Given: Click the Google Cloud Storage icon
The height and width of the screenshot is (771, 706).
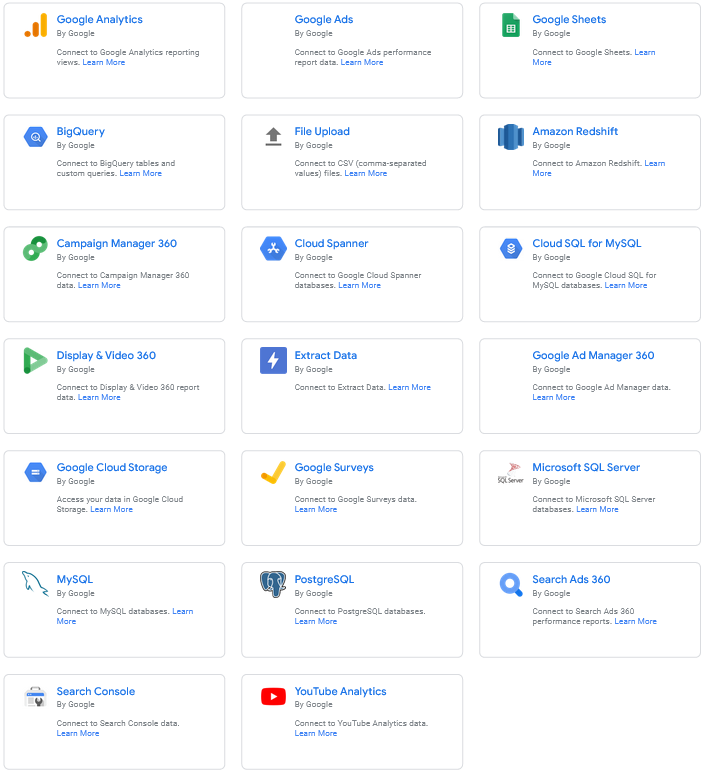Looking at the screenshot, I should tap(35, 473).
